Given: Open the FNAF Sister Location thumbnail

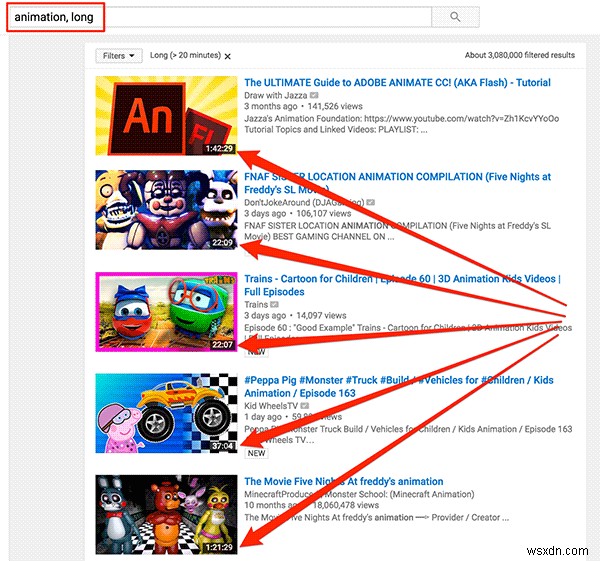Looking at the screenshot, I should click(x=166, y=210).
